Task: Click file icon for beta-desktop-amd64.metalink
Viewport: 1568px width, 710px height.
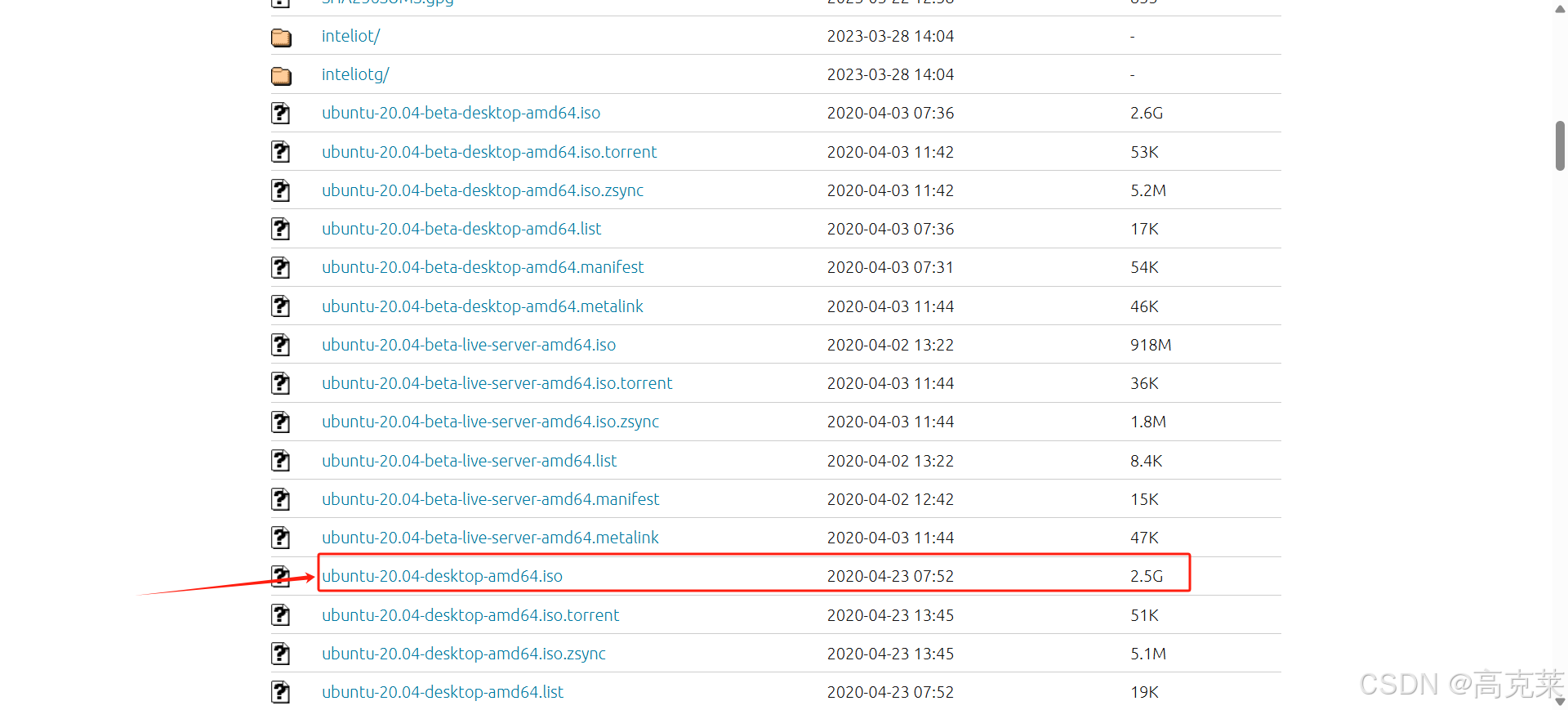Action: tap(281, 306)
